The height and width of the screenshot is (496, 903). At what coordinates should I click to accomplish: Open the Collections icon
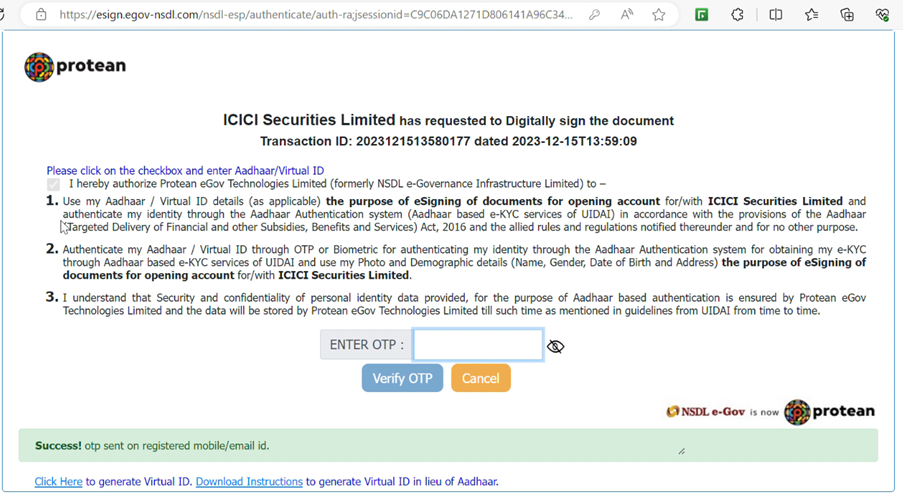click(x=847, y=15)
